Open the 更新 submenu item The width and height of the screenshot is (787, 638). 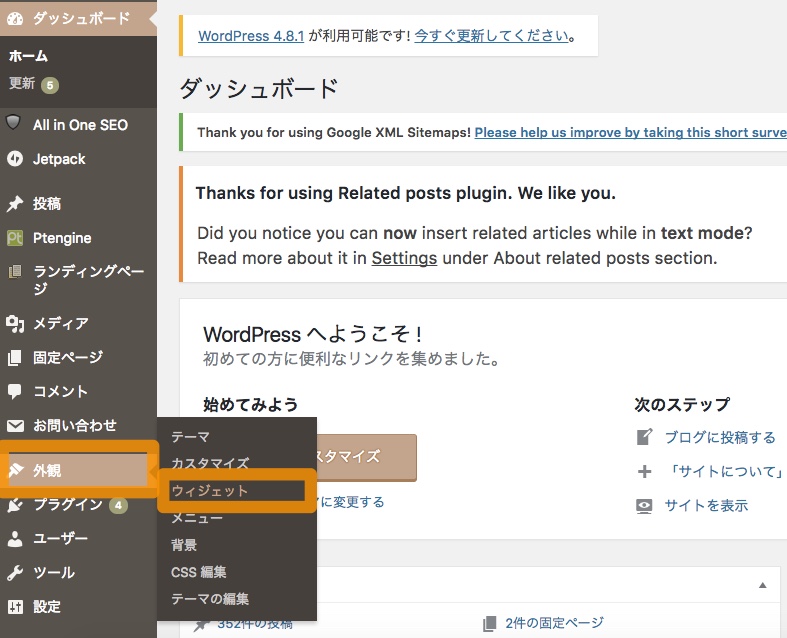pyautogui.click(x=22, y=83)
